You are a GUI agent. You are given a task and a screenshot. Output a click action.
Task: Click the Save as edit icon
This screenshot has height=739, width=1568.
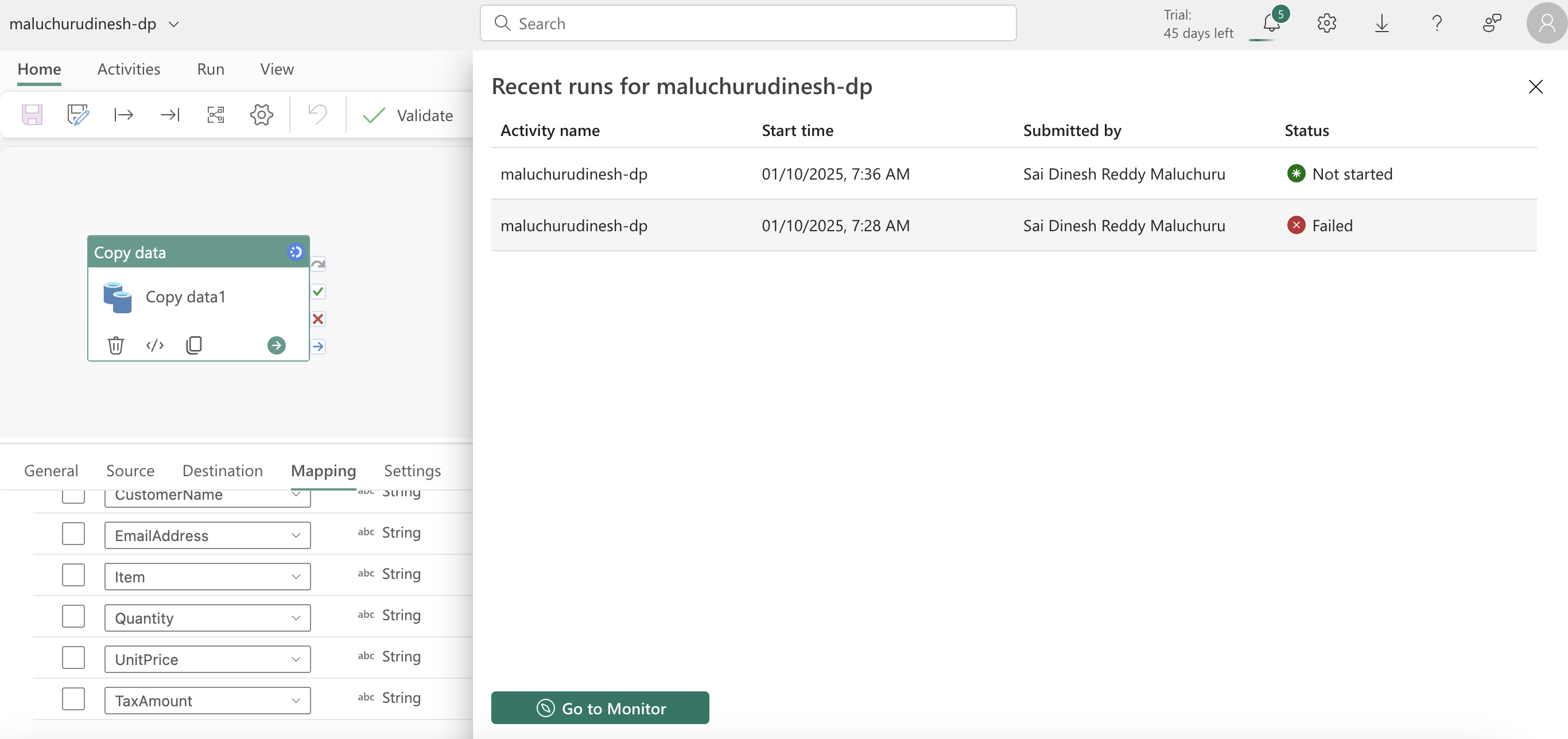[x=78, y=114]
